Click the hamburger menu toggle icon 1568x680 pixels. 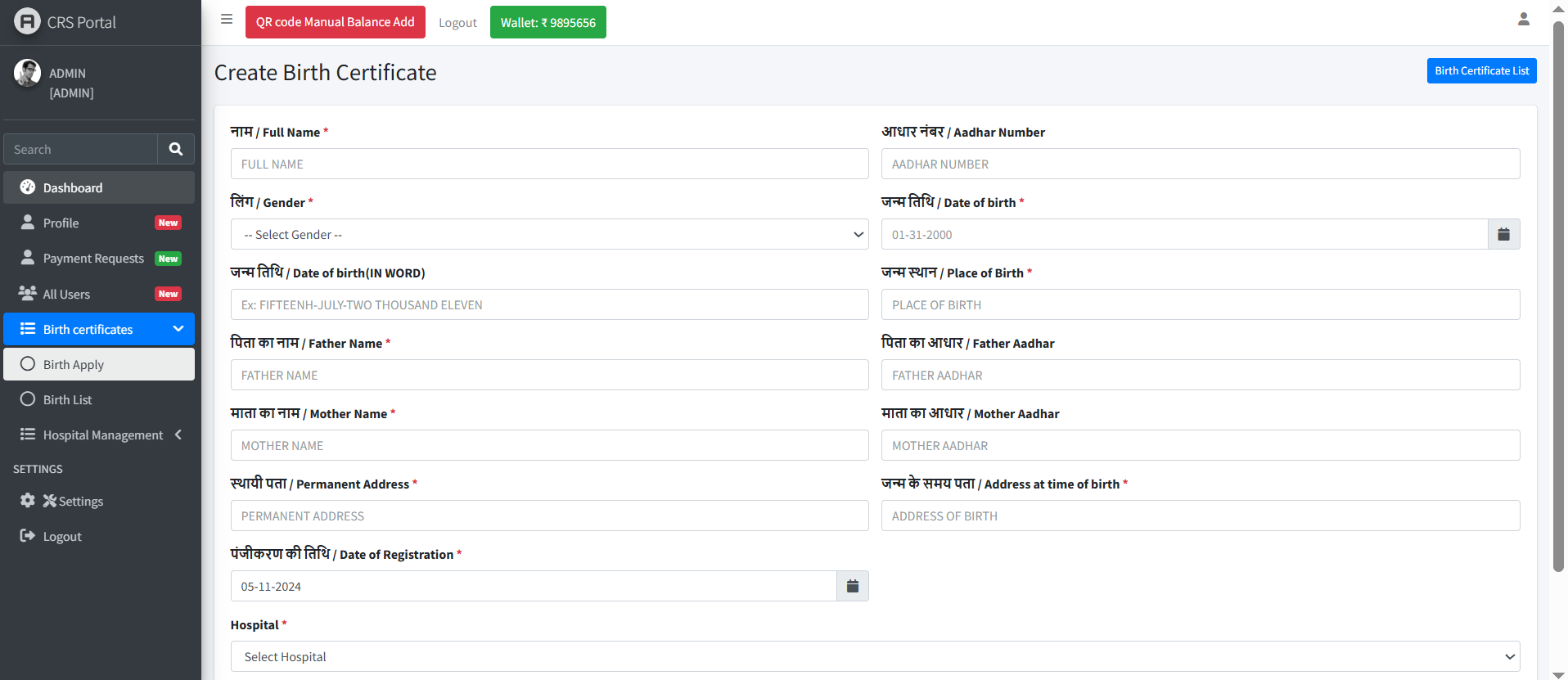coord(227,19)
